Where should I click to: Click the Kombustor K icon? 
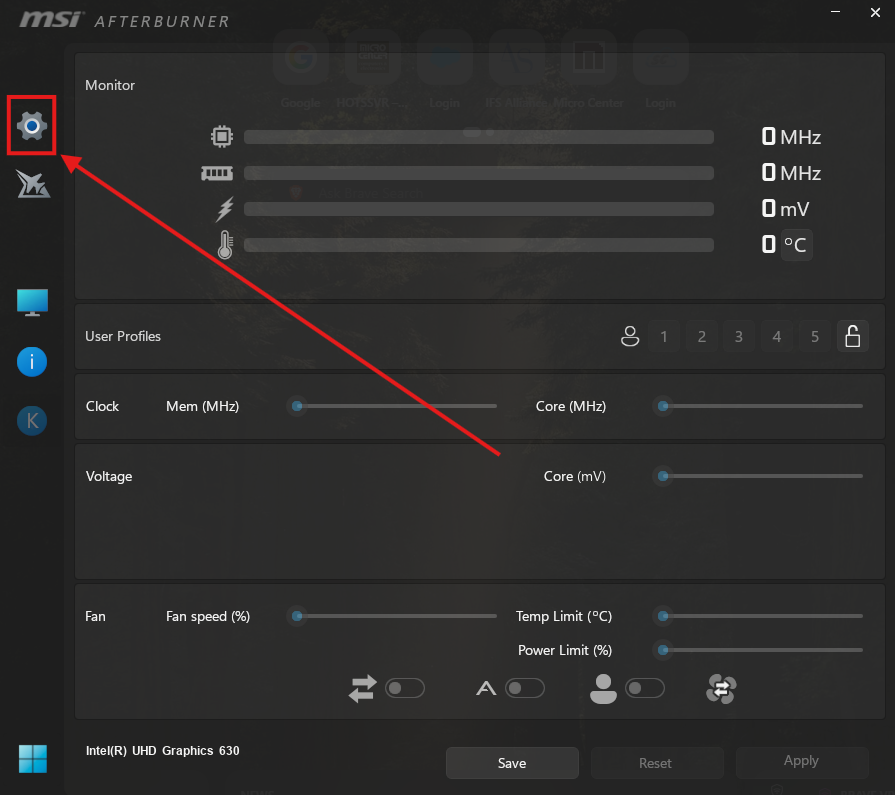pyautogui.click(x=32, y=421)
